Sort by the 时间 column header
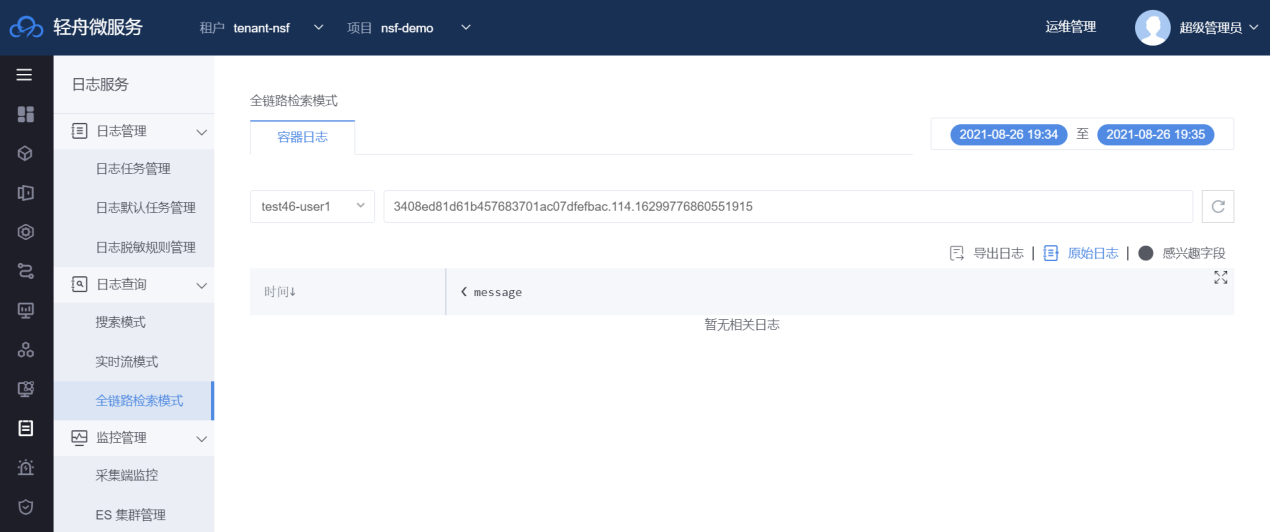This screenshot has height=532, width=1270. coord(280,292)
